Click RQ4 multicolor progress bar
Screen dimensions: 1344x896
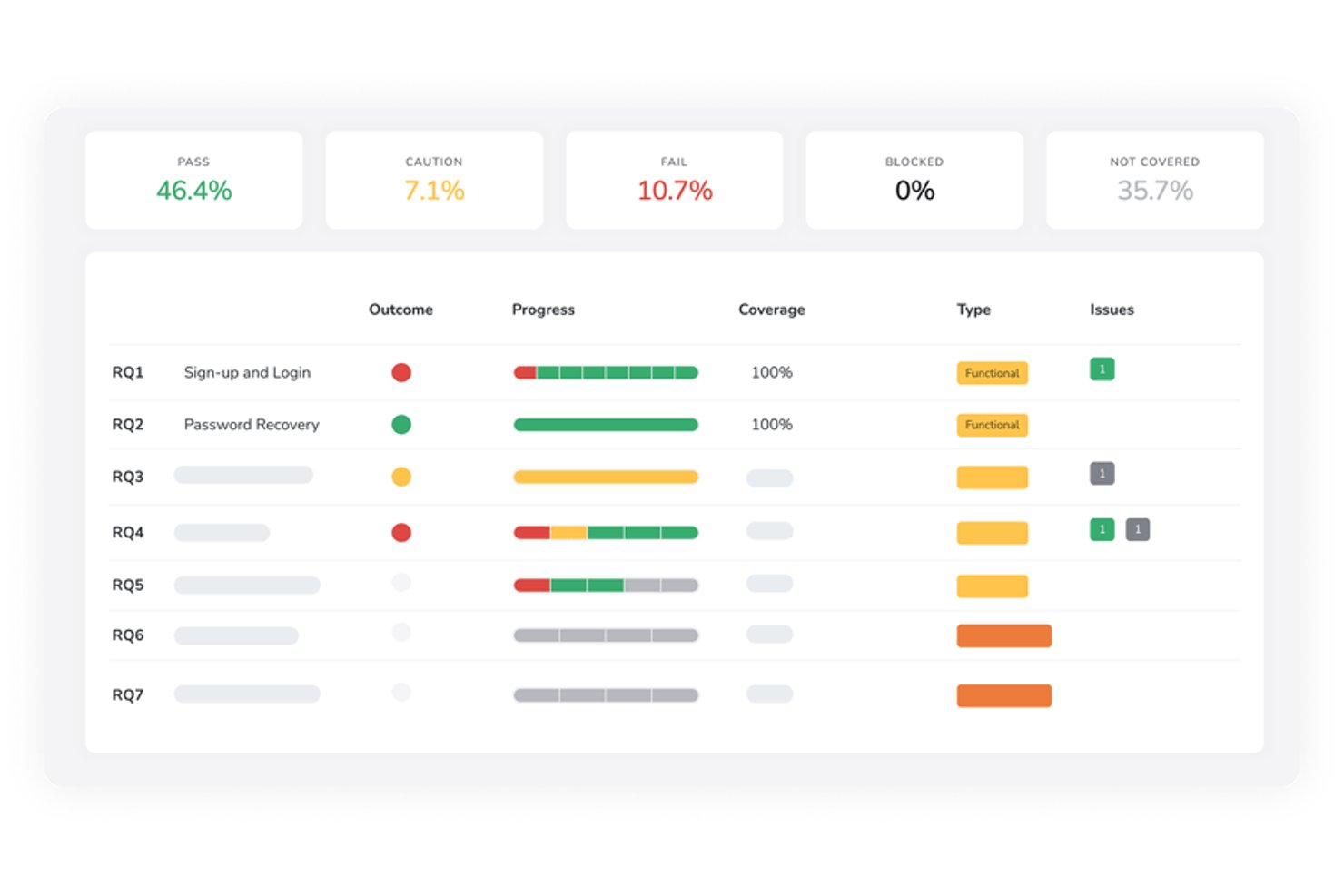(x=606, y=533)
